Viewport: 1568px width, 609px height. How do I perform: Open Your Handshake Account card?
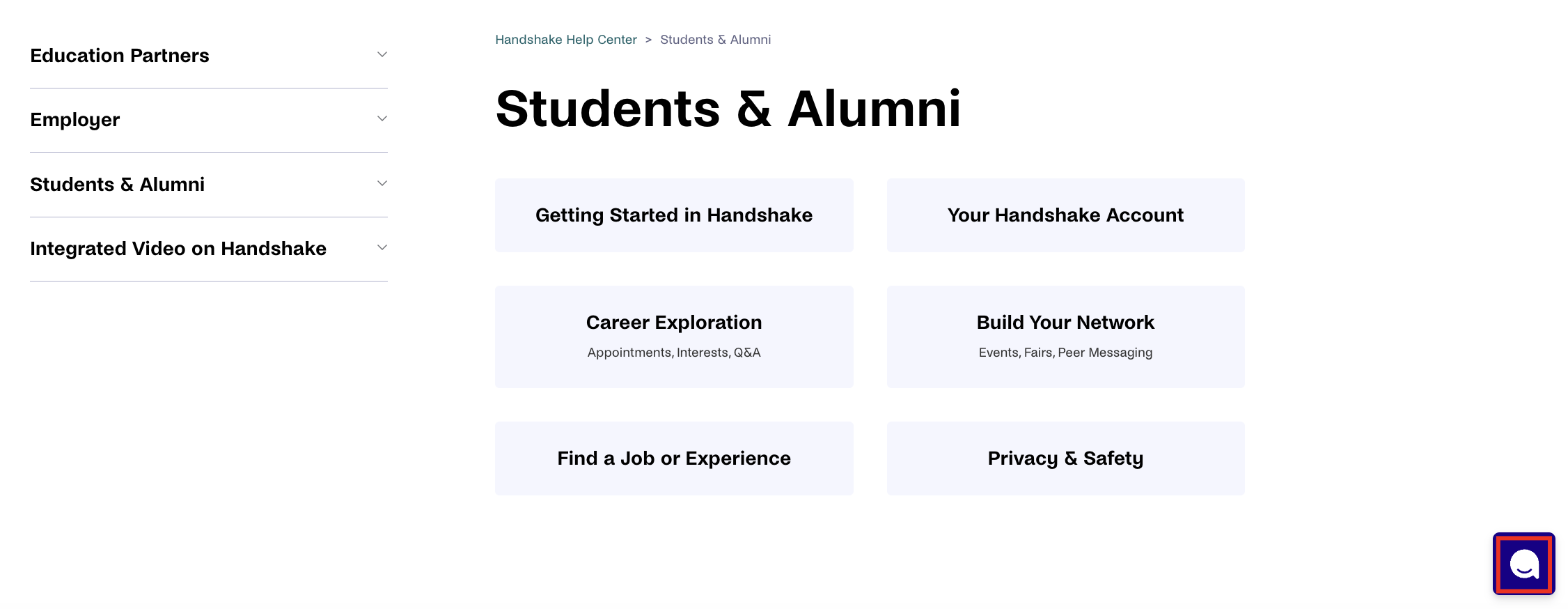click(1066, 215)
